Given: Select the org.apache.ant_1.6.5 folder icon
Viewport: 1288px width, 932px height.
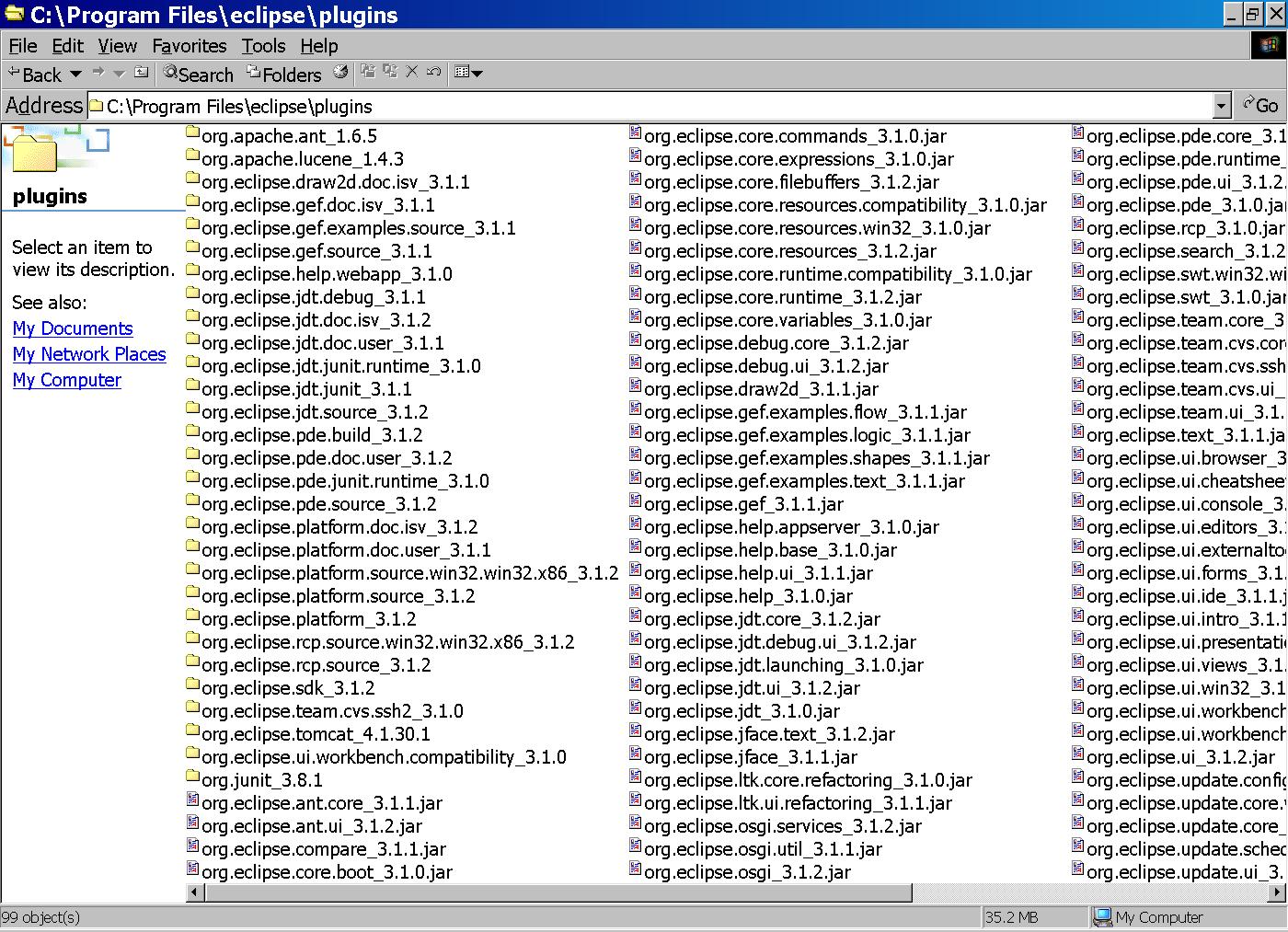Looking at the screenshot, I should point(192,134).
